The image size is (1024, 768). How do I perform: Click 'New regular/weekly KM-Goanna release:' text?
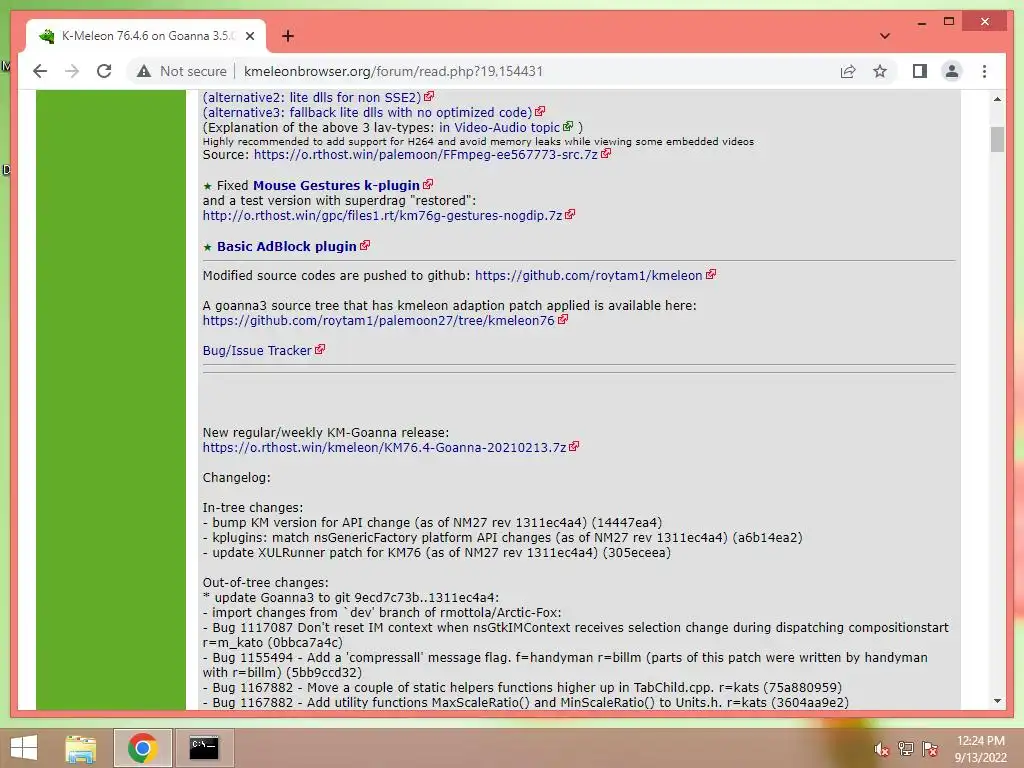[326, 433]
